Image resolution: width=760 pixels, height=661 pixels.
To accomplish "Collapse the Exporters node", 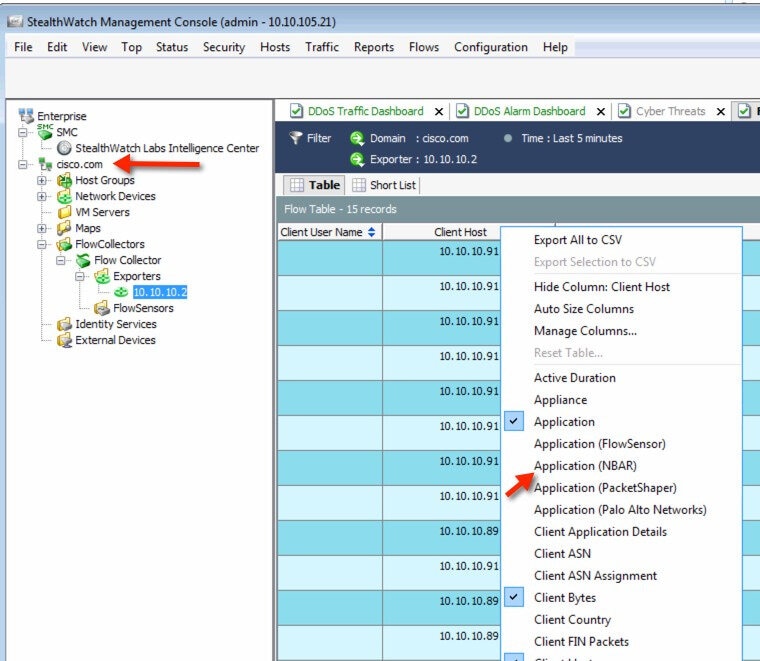I will click(79, 276).
